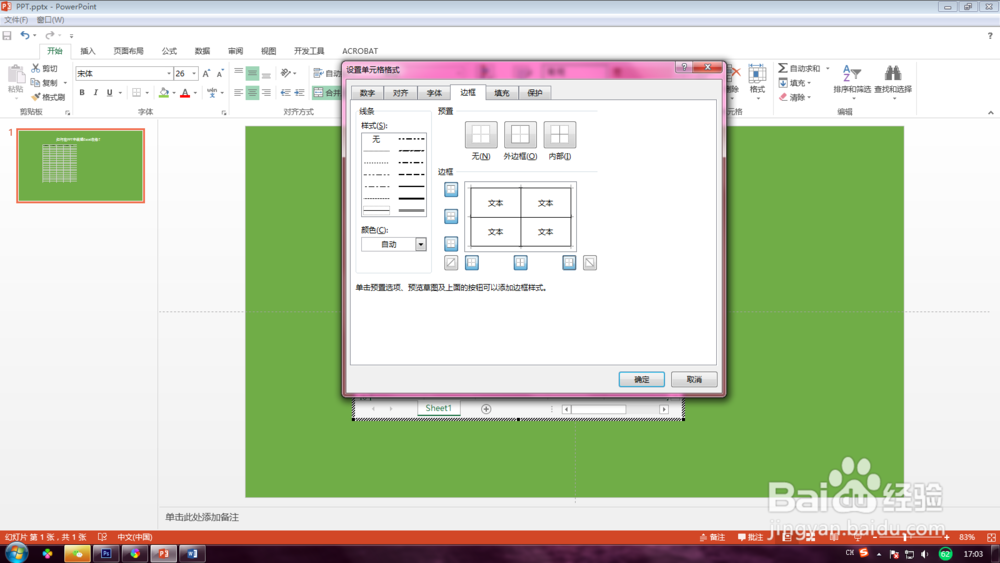1000x563 pixels.
Task: Click the Sort and Filter icon
Action: coord(851,73)
